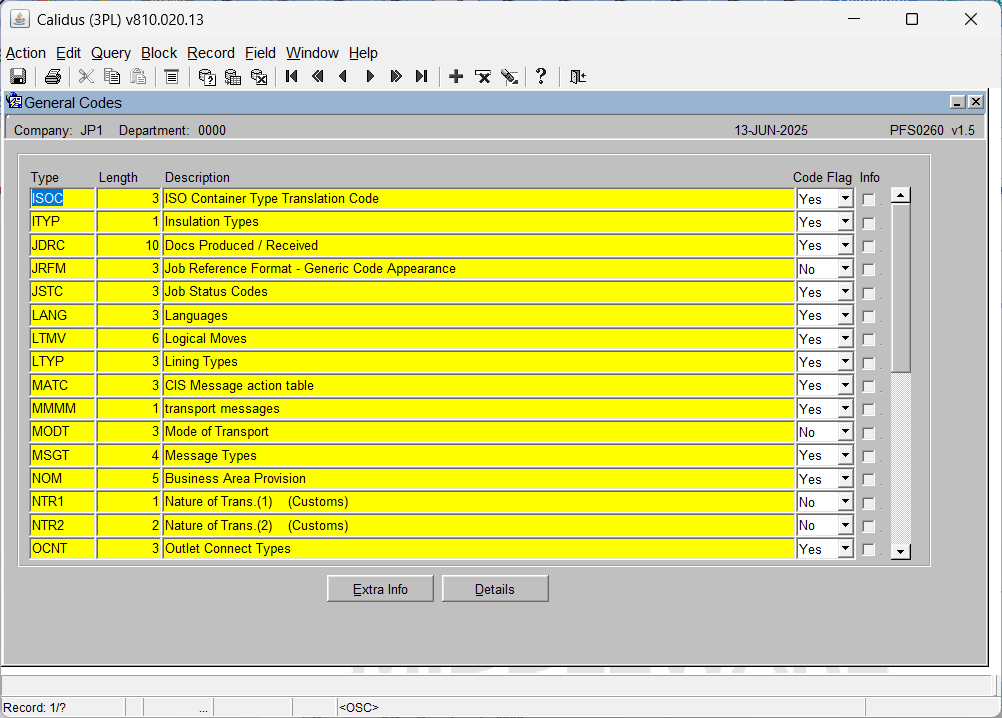Open Code Flag dropdown for LTMV

(845, 339)
